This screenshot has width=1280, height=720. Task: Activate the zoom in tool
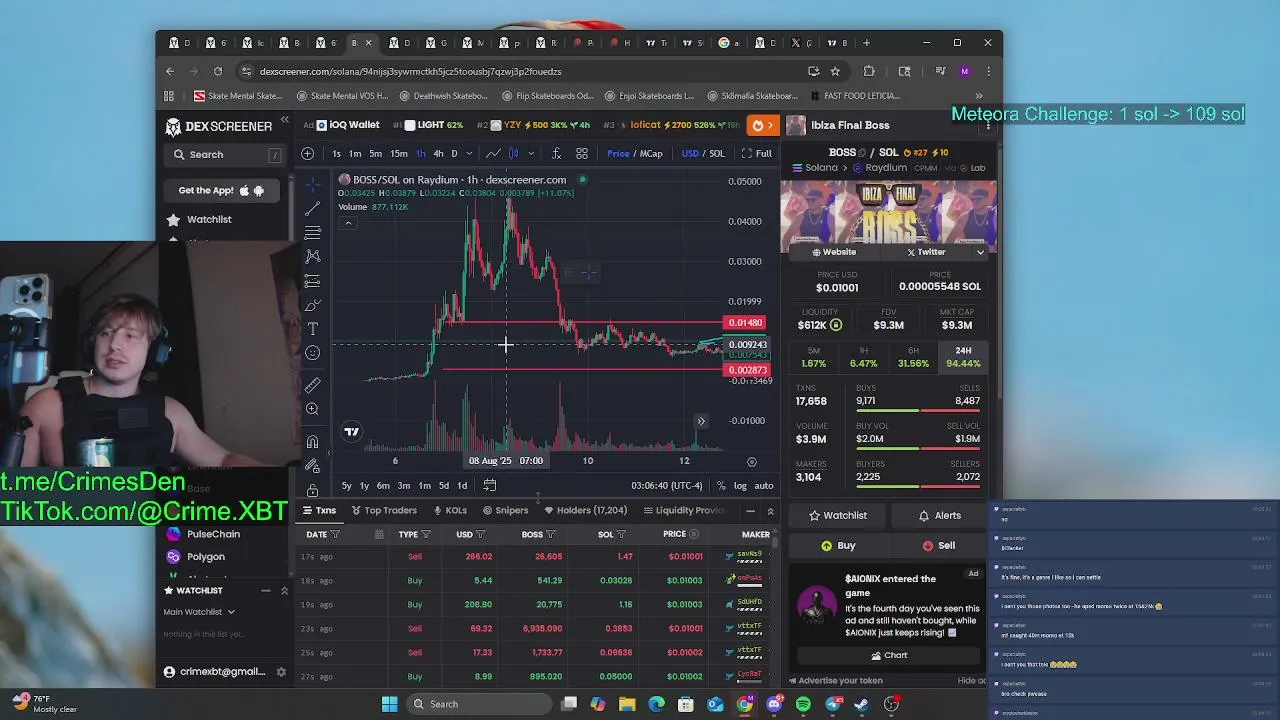313,409
